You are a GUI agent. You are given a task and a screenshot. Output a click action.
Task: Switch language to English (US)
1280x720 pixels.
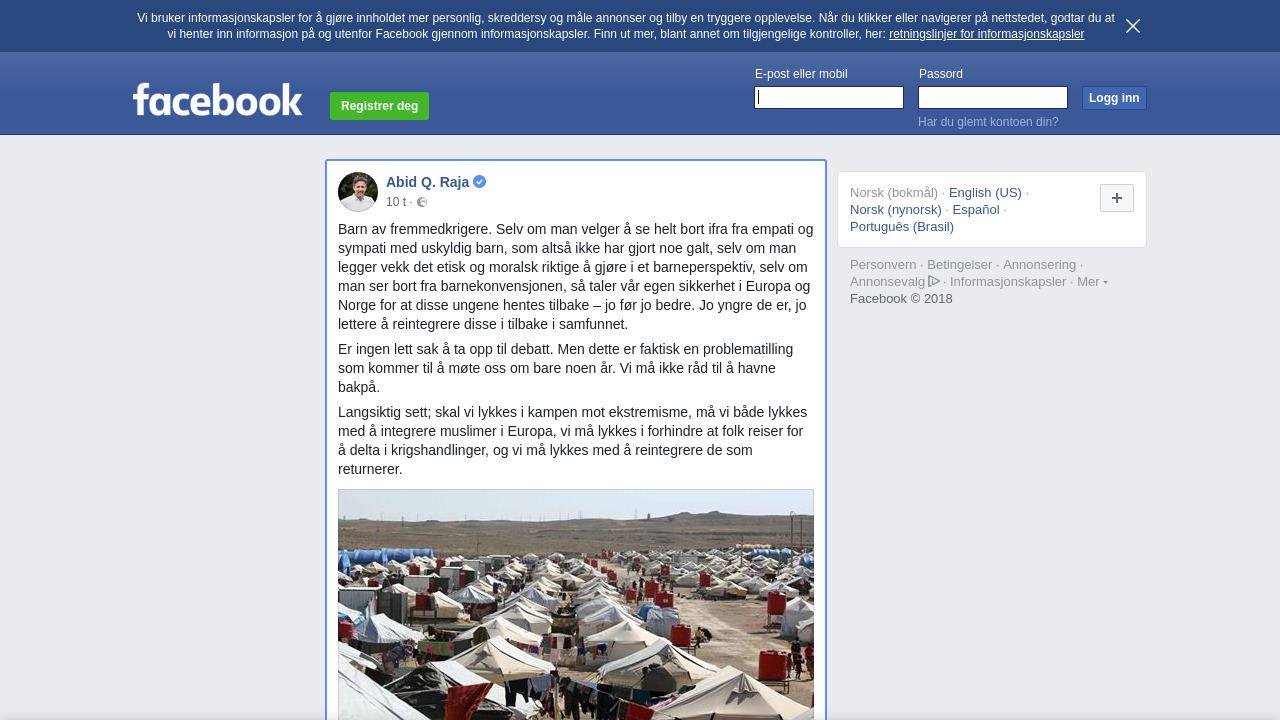985,193
